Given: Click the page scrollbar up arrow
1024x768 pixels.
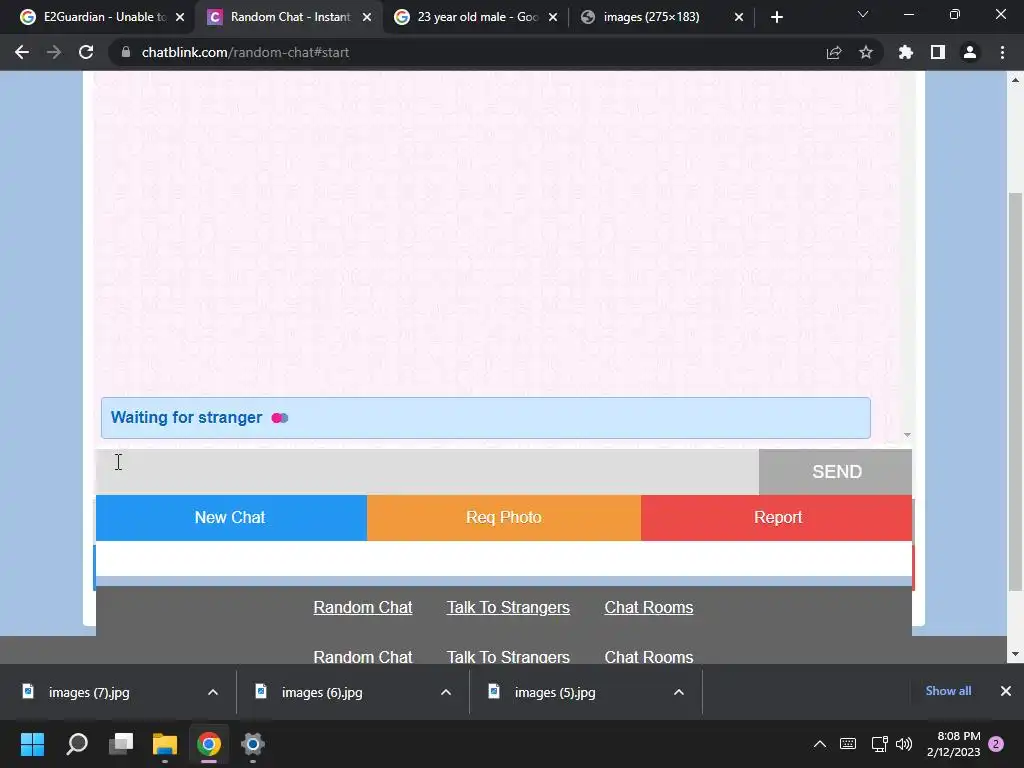Looking at the screenshot, I should pos(1015,80).
